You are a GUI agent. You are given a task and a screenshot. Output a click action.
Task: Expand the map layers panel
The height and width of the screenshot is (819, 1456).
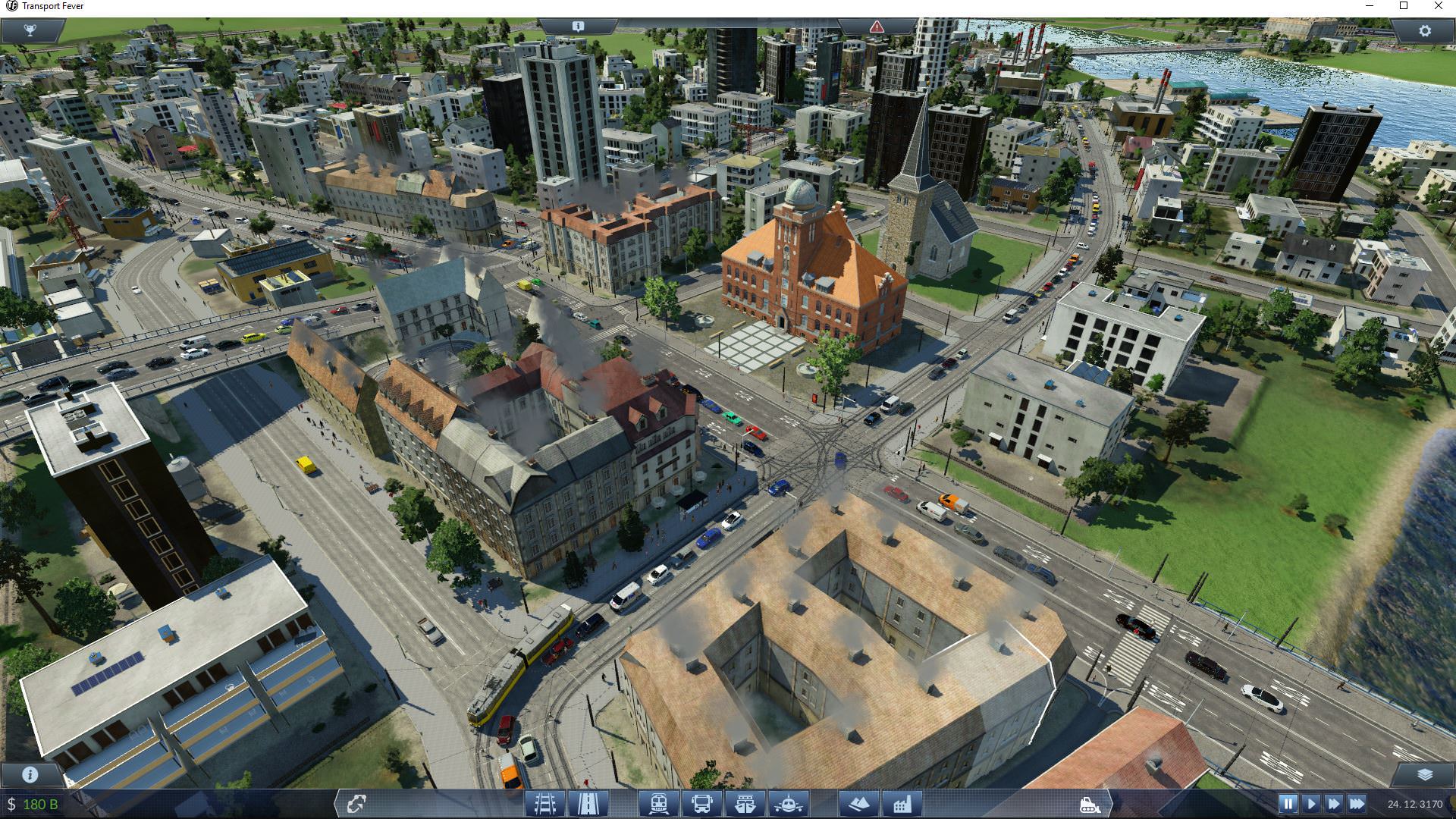pyautogui.click(x=1424, y=774)
